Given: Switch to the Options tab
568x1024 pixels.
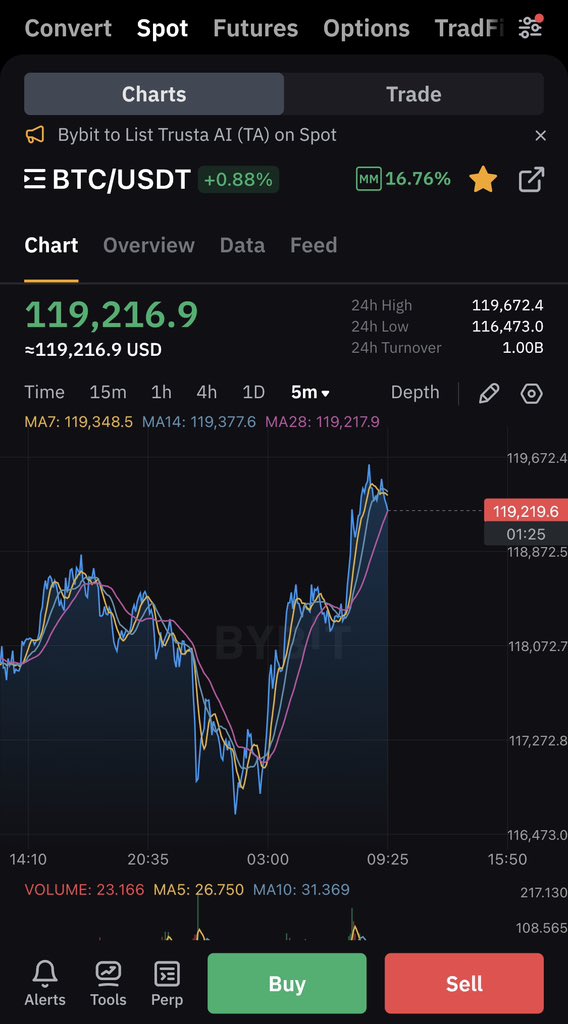Looking at the screenshot, I should tap(366, 28).
